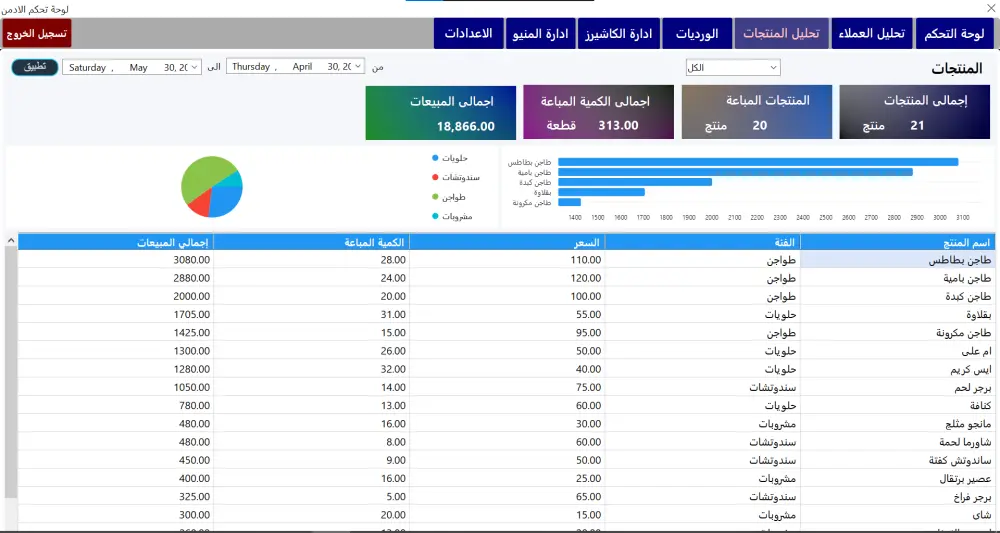The height and width of the screenshot is (533, 1000).
Task: Sort by اسم المنتج column header
Action: tap(897, 242)
